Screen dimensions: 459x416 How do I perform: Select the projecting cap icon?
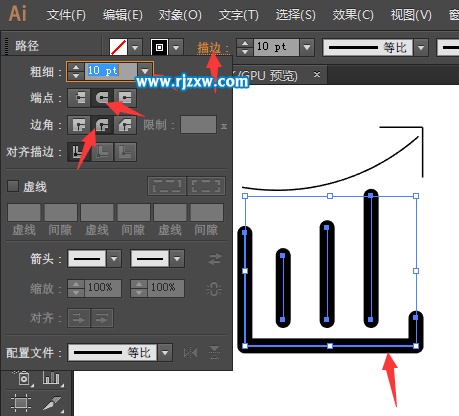[125, 98]
